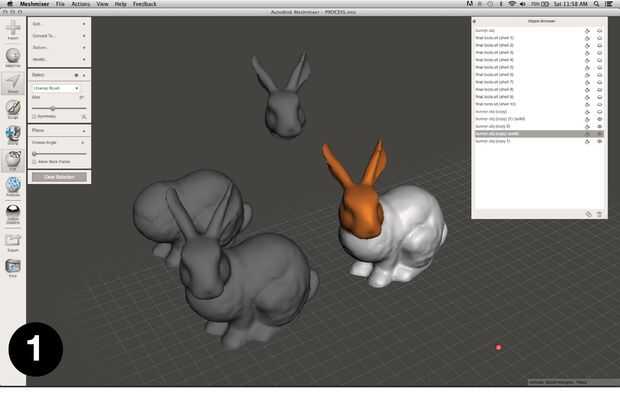Toggle visibility of shell 10 object
The image size is (620, 401).
(599, 104)
